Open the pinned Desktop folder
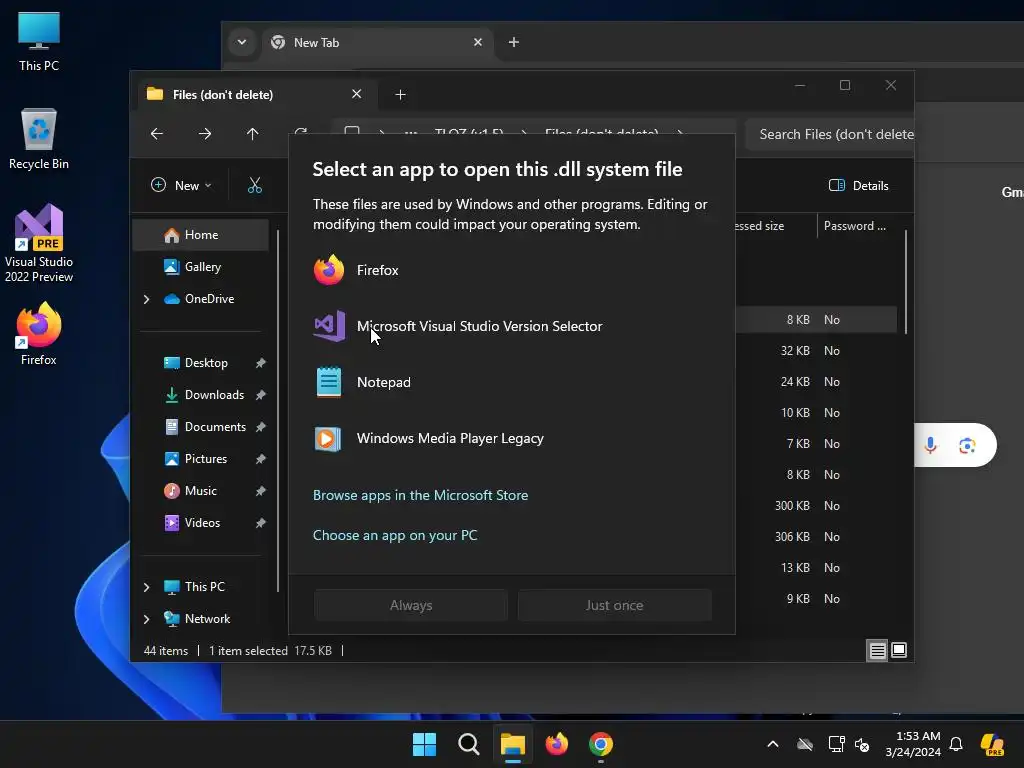 [205, 363]
